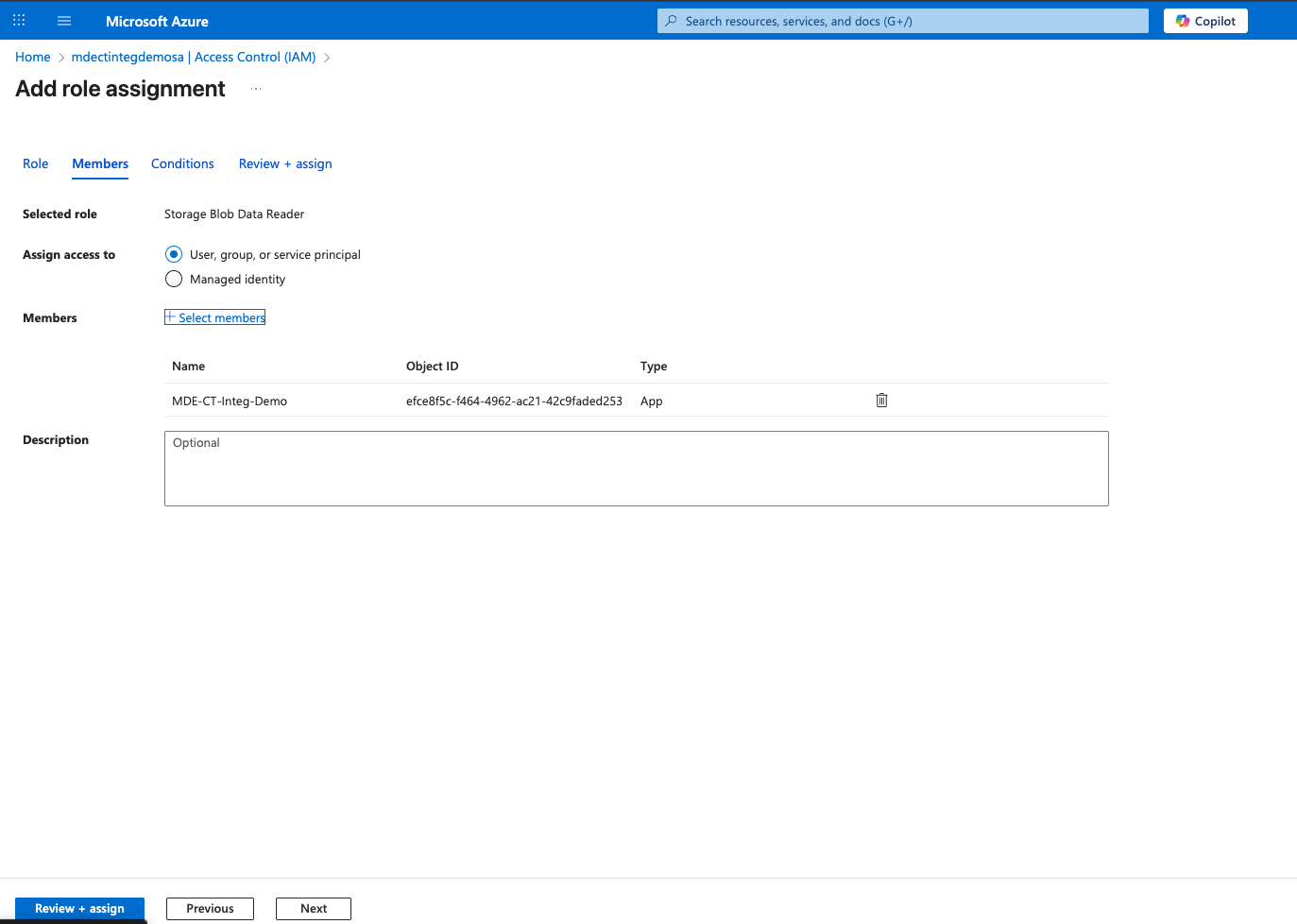Click the ellipsis next to page title
1297x924 pixels.
point(256,89)
